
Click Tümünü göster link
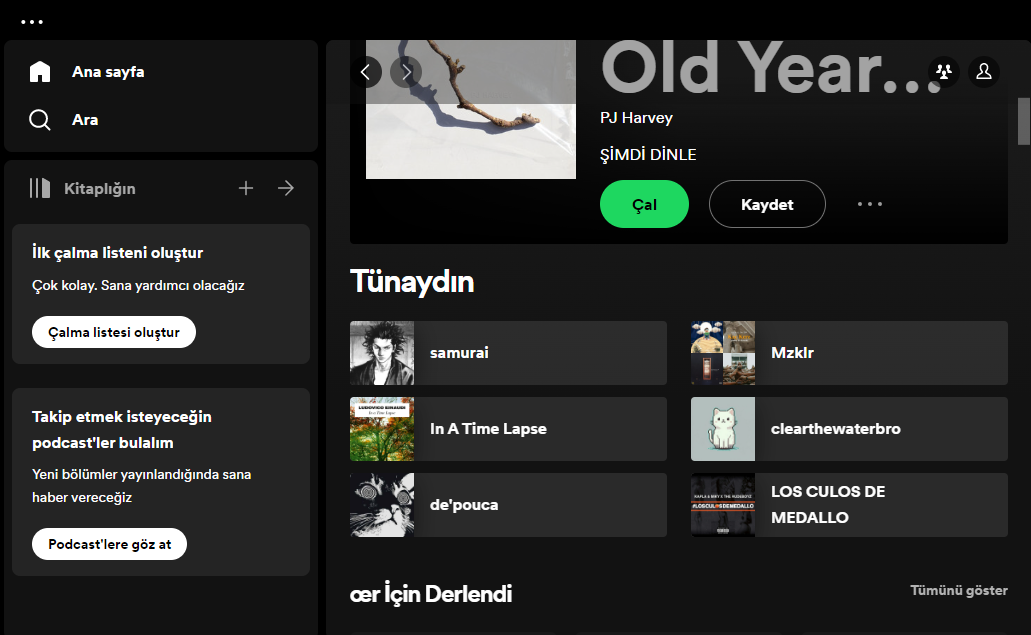959,590
